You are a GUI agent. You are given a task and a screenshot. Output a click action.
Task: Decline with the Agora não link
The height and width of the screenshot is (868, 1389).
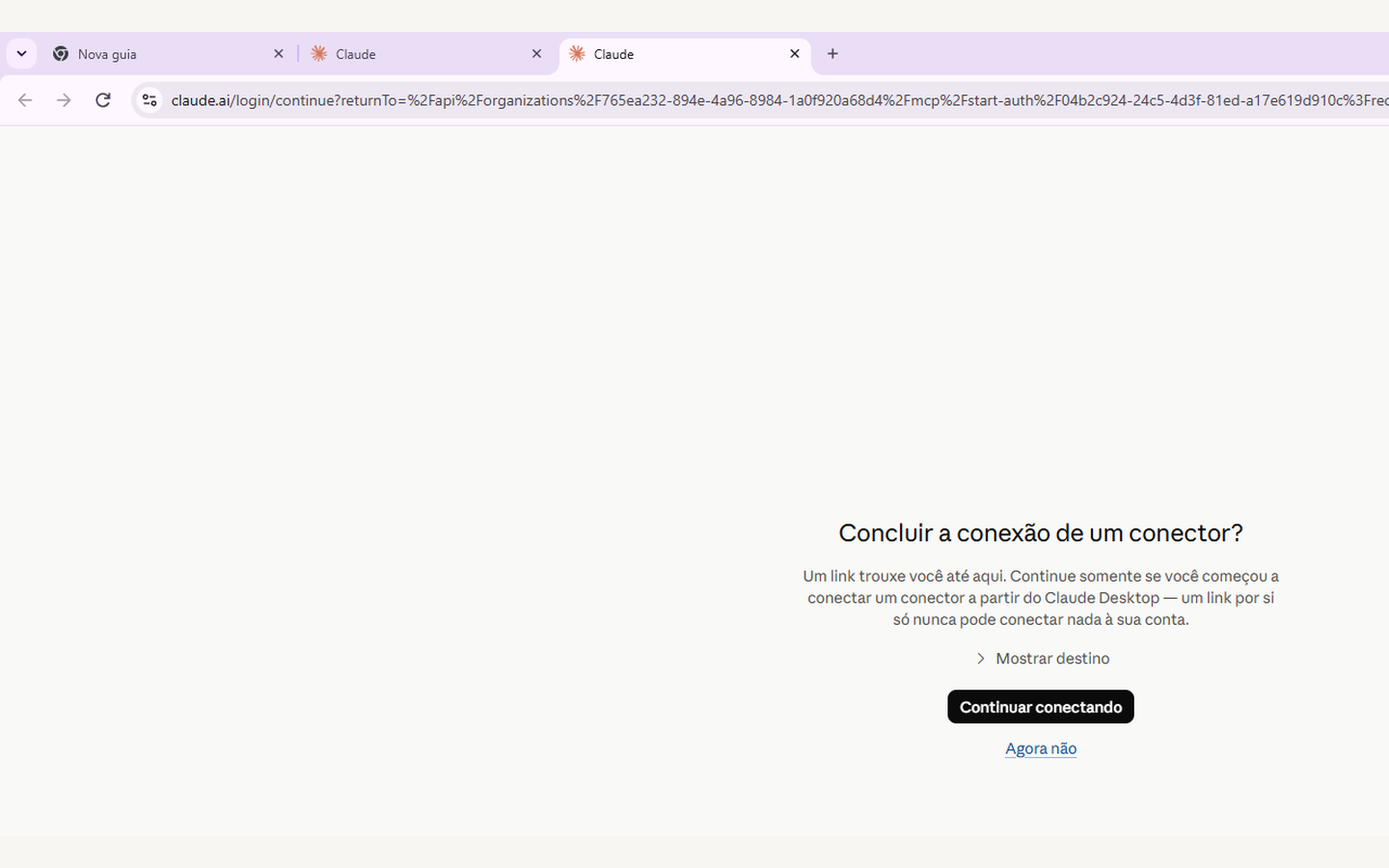pos(1041,748)
